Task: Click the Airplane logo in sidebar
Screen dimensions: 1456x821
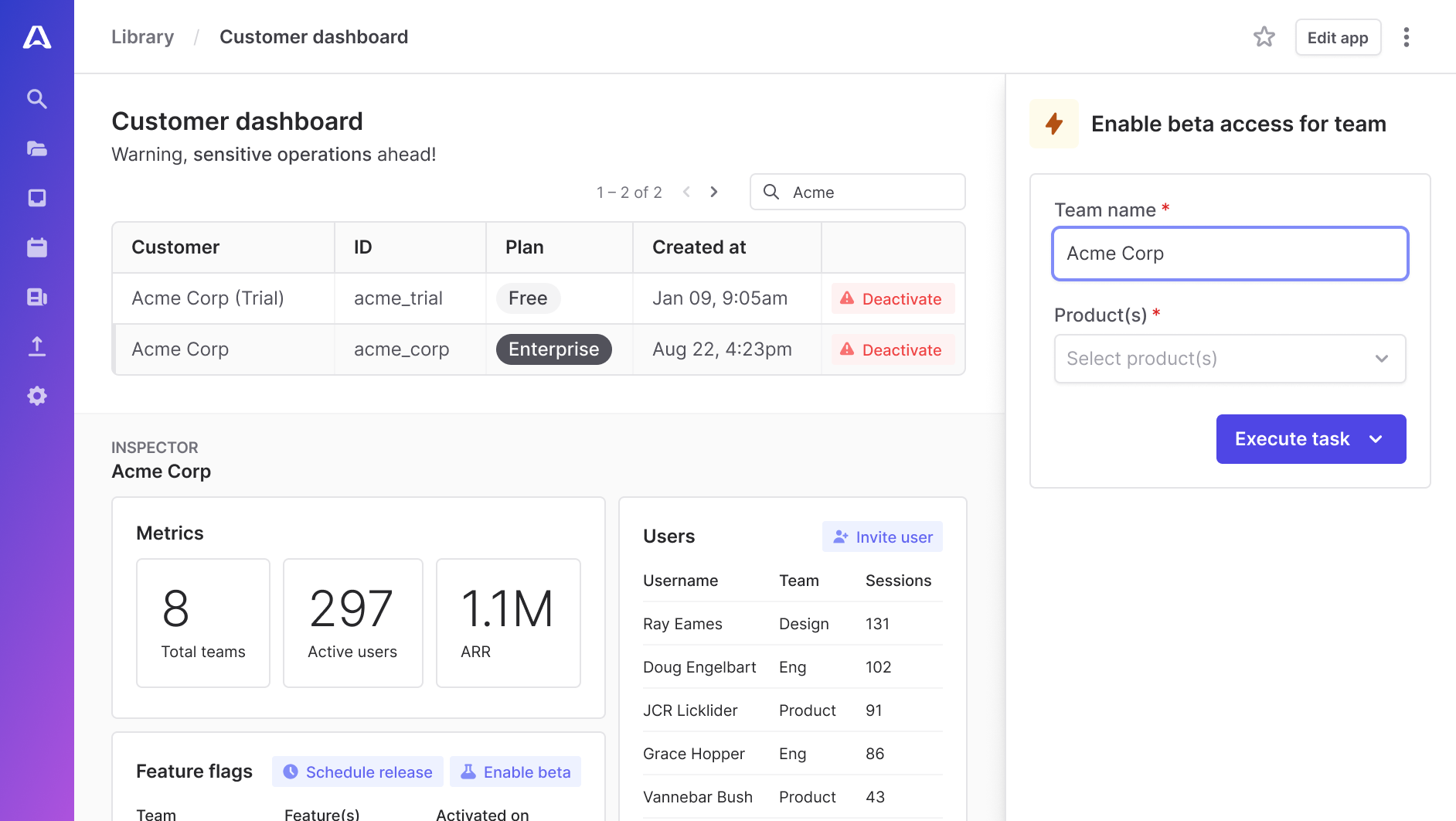Action: (37, 36)
